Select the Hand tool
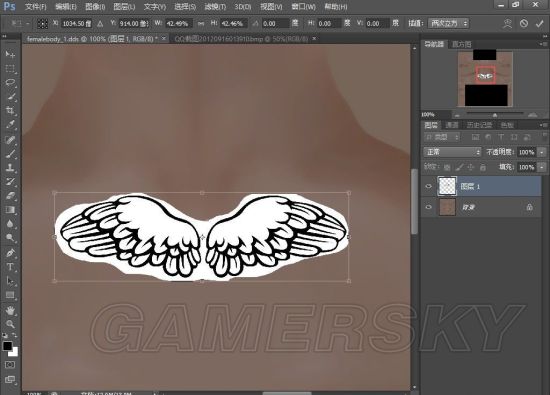 [10, 310]
